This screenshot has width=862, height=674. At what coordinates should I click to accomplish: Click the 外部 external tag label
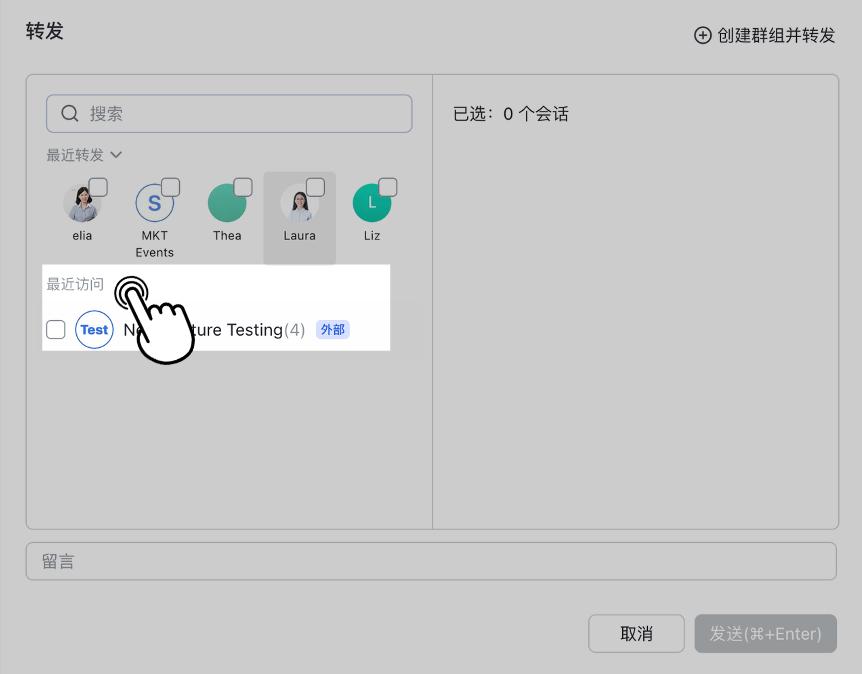pyautogui.click(x=333, y=329)
